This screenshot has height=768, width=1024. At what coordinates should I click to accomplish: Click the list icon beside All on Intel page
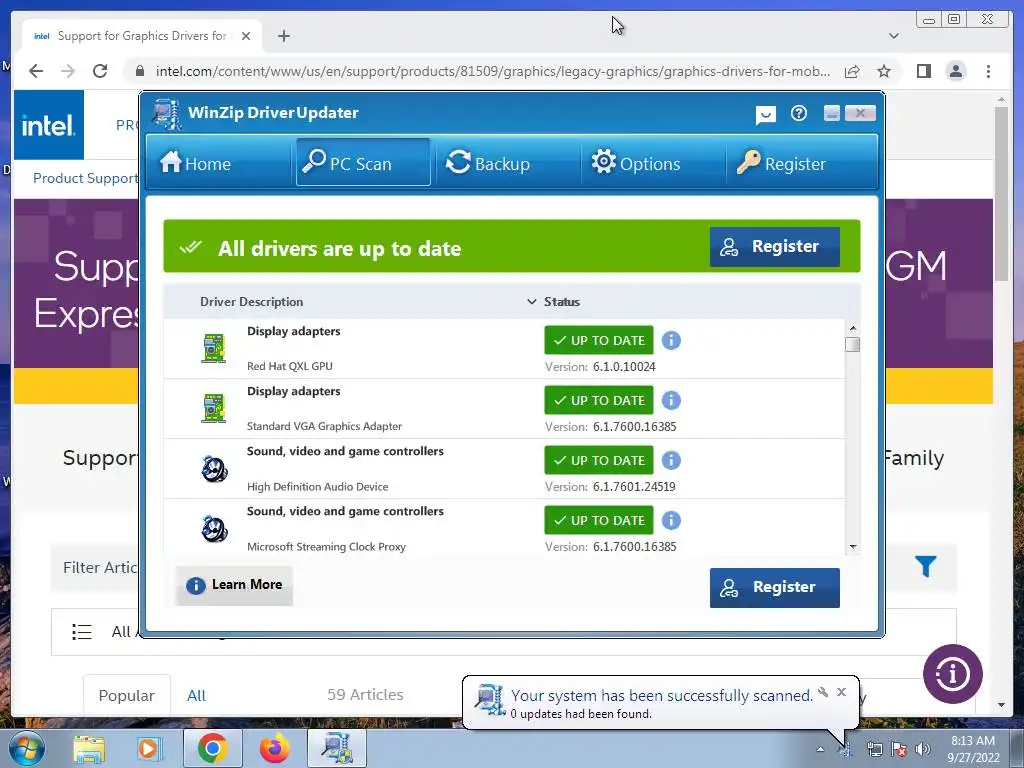(82, 632)
